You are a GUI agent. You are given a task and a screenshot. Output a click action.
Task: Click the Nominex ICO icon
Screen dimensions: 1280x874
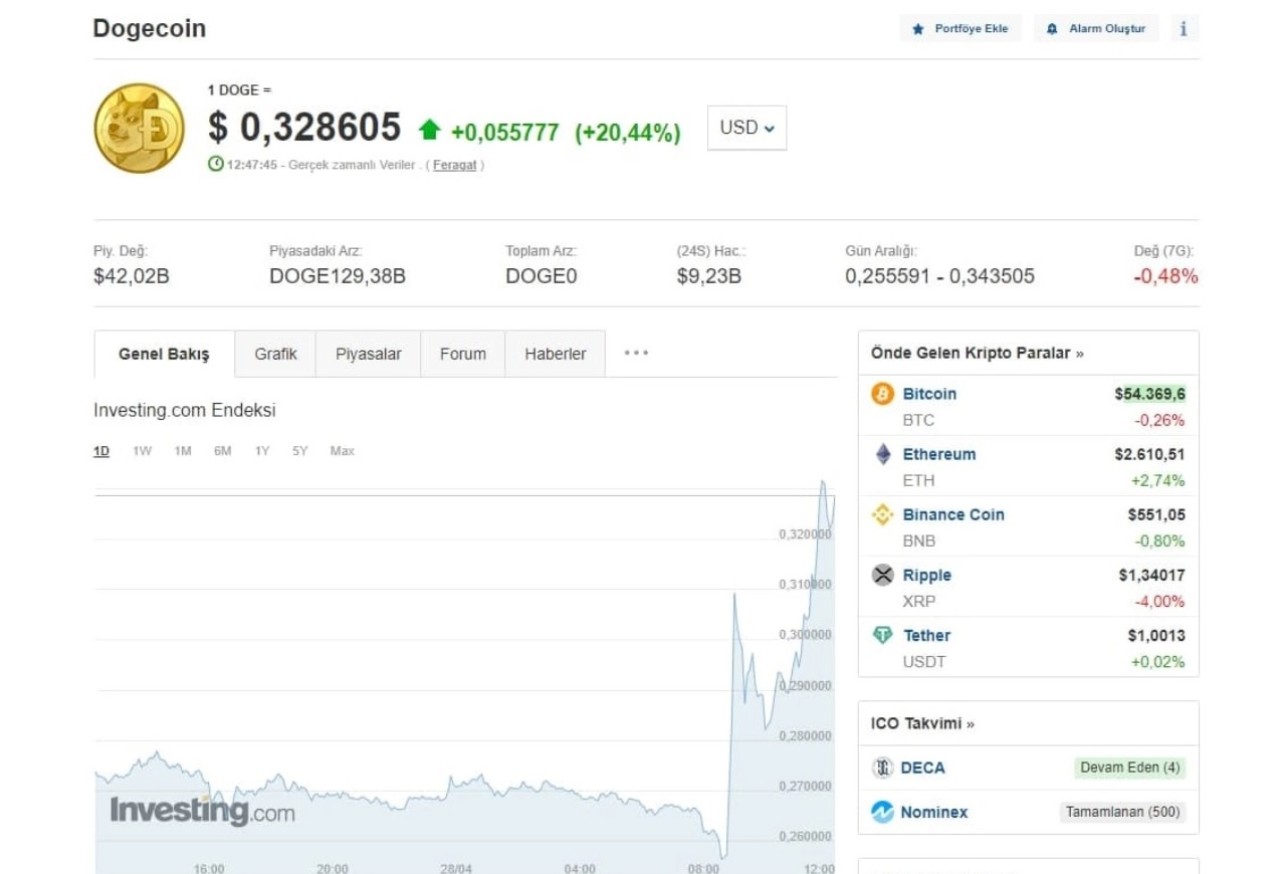tap(884, 812)
